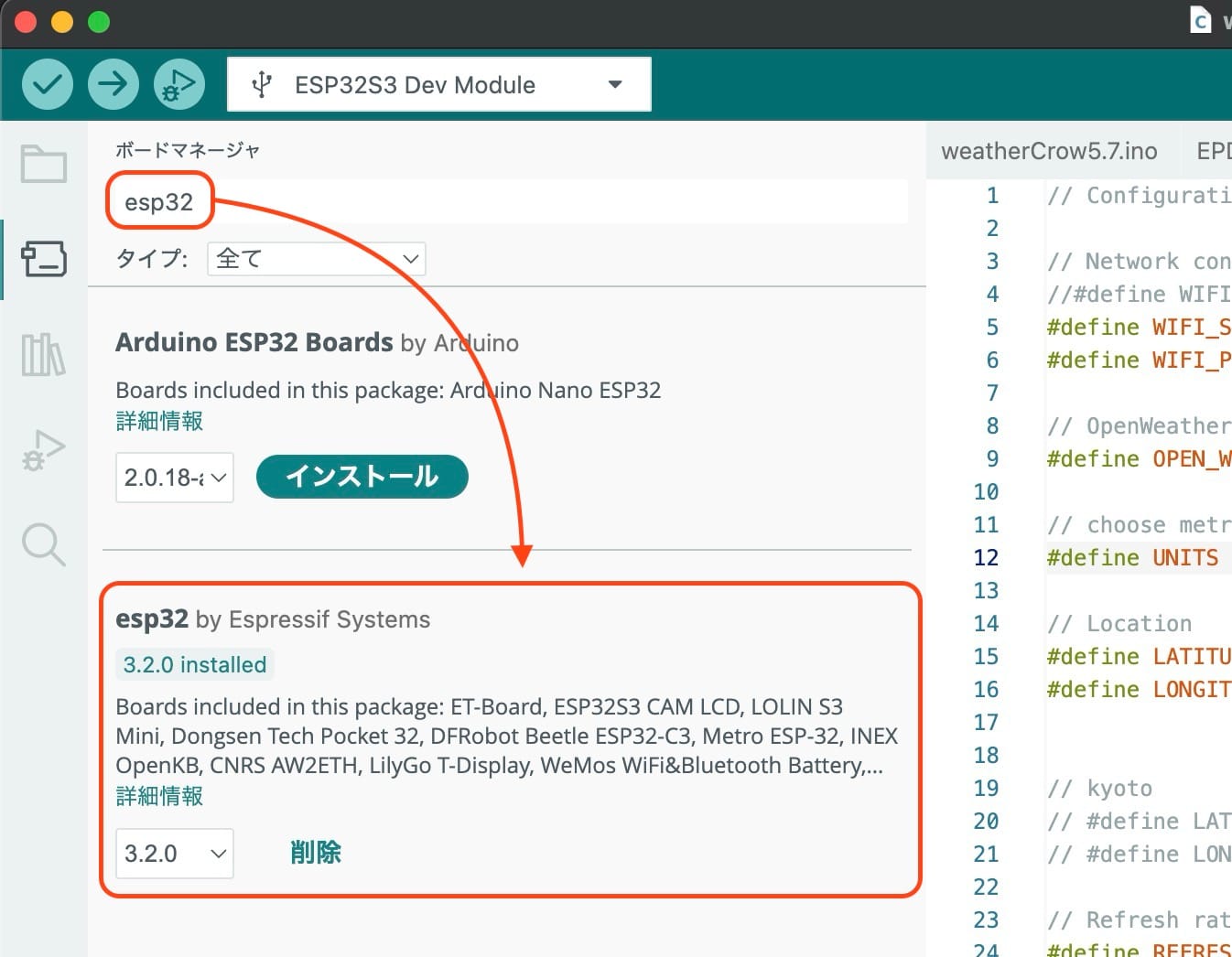Click the '// Network con' comment line
Image resolution: width=1232 pixels, height=957 pixels.
(1140, 262)
